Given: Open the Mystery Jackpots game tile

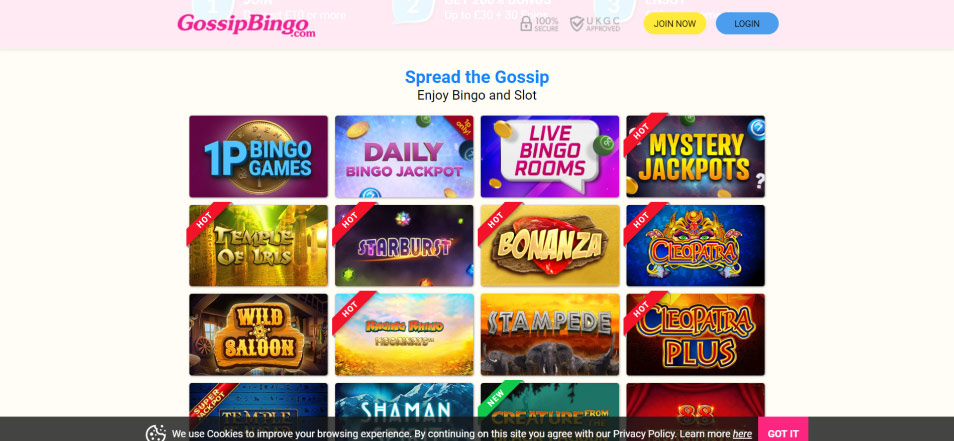Looking at the screenshot, I should click(x=695, y=156).
